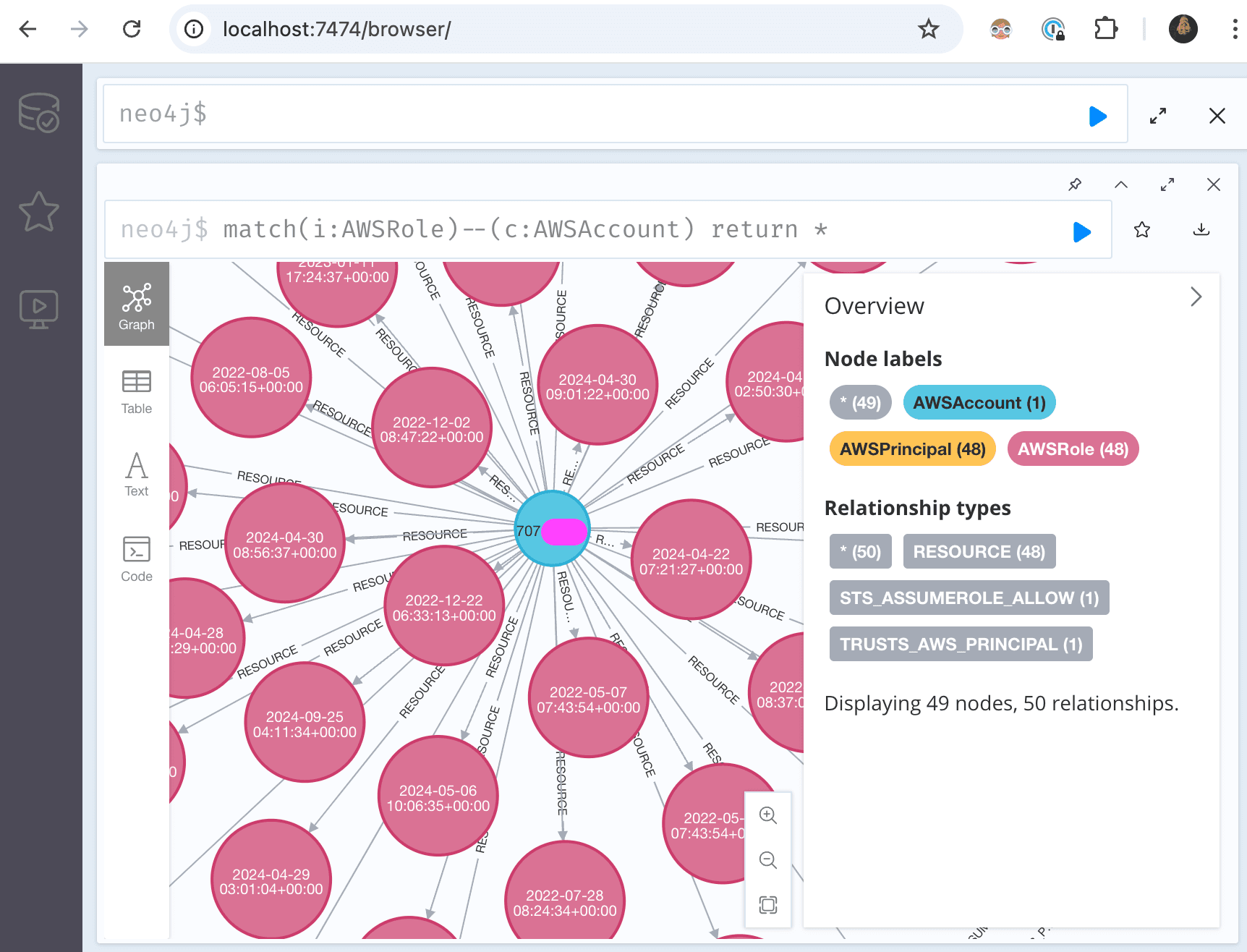Open the Favorites star in the sidebar
Screen dimensions: 1247x952
(39, 211)
